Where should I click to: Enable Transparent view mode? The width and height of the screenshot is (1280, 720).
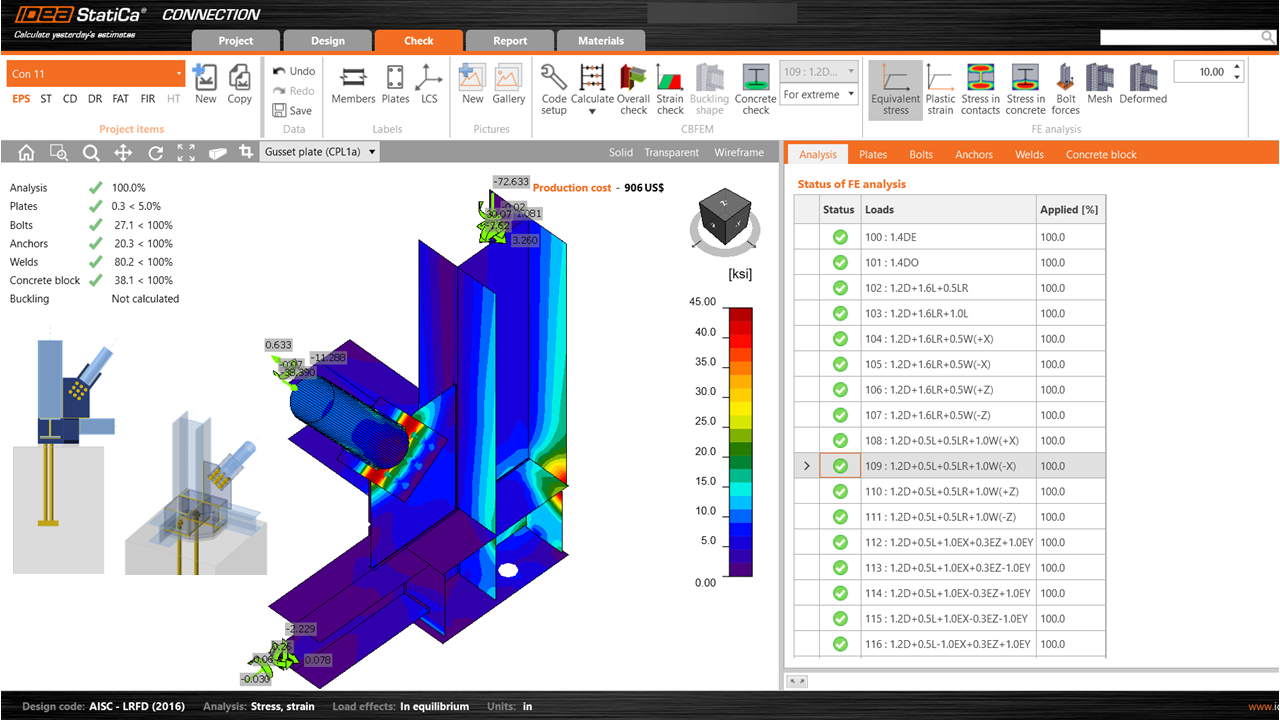click(x=671, y=152)
